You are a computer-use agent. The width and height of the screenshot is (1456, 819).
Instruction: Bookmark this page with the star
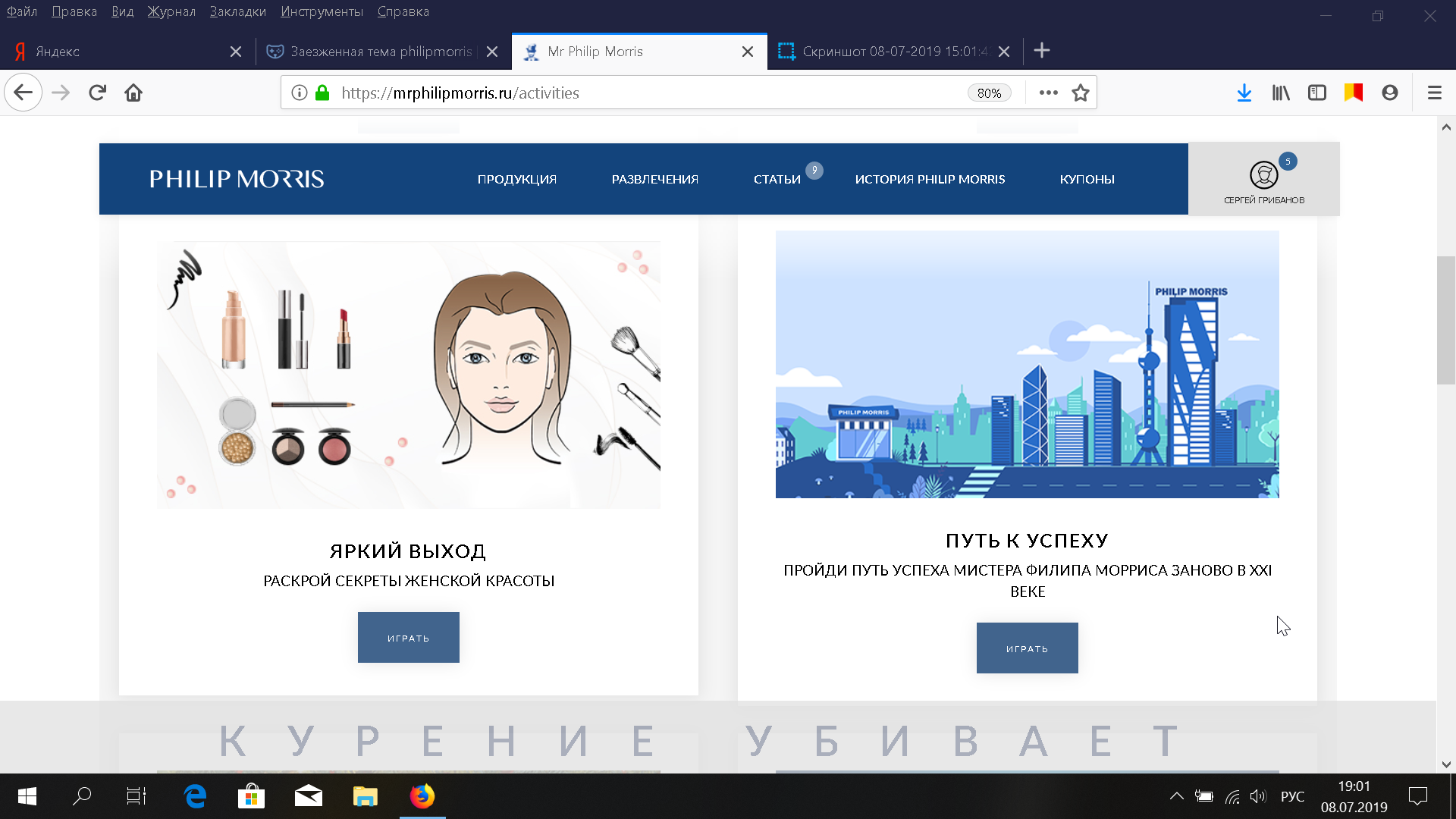[x=1081, y=93]
